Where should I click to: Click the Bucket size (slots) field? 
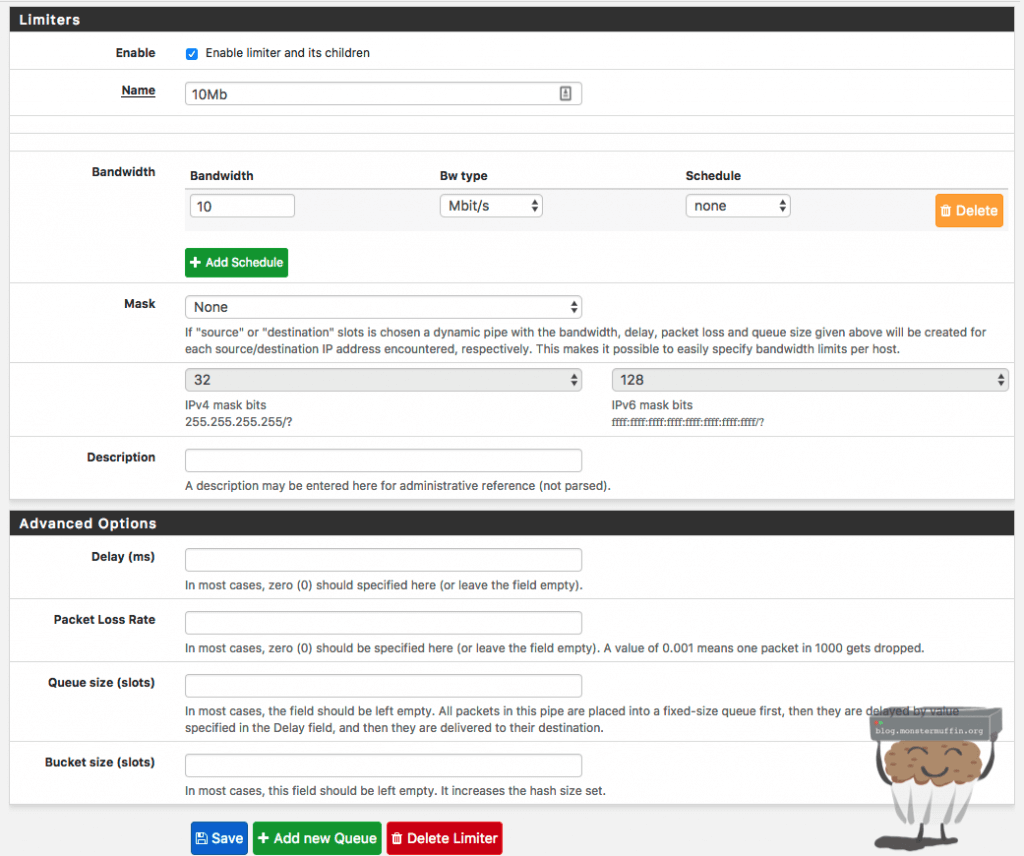pyautogui.click(x=383, y=765)
